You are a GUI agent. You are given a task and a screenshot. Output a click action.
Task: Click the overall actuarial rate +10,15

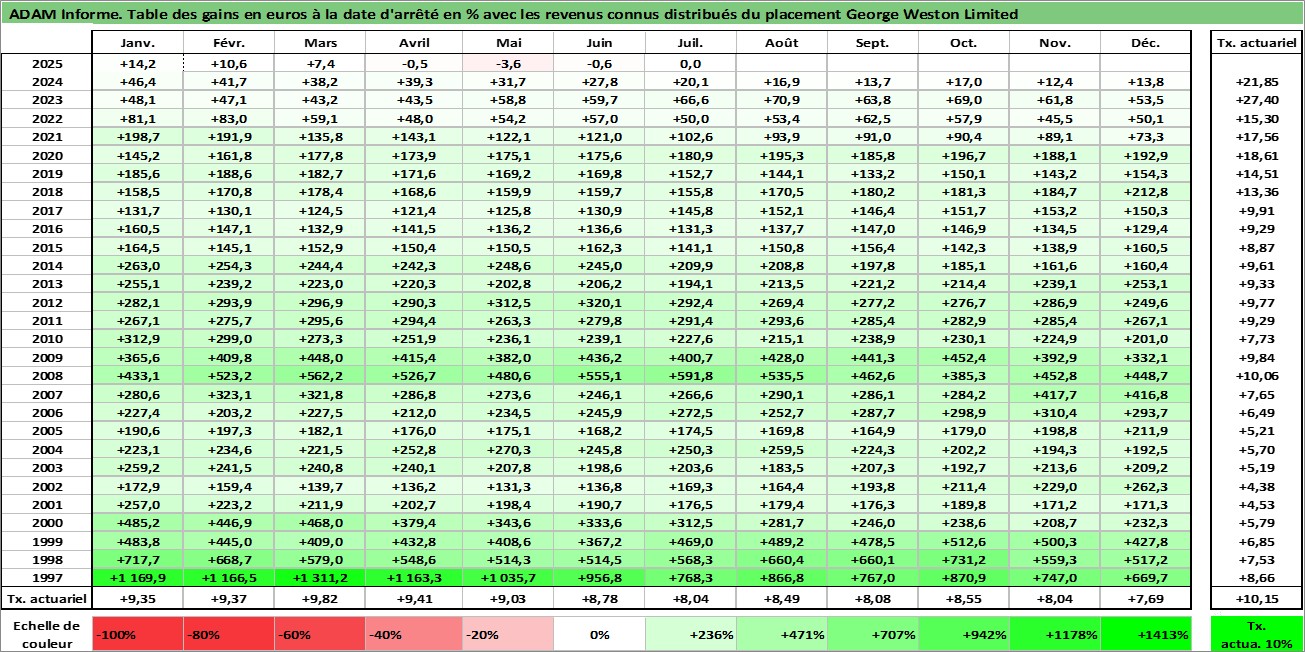1256,598
